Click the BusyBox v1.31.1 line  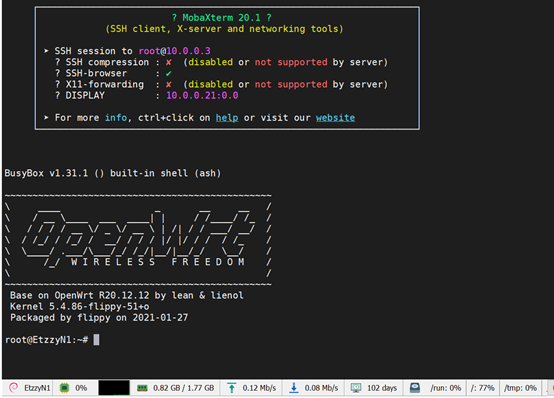click(113, 173)
